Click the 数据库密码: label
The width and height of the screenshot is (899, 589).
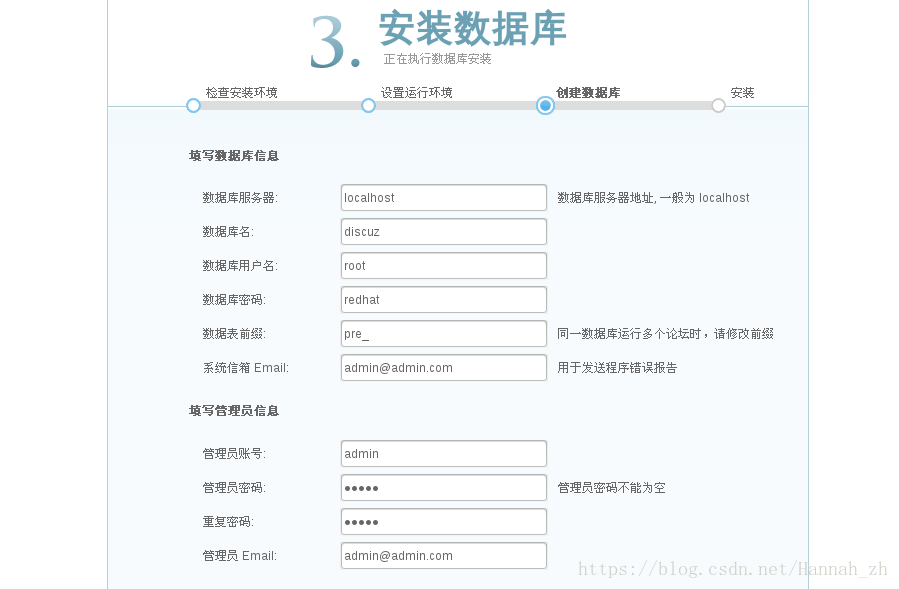[234, 299]
